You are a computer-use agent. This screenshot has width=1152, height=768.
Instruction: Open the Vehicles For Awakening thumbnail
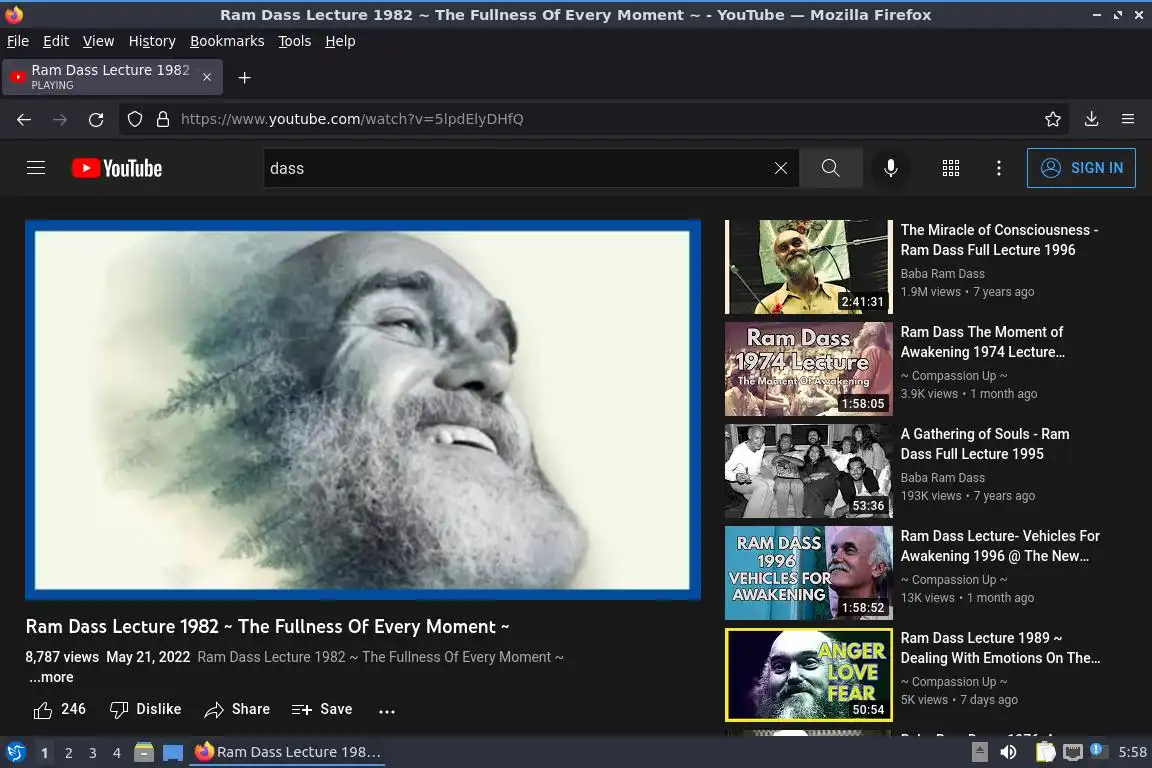coord(808,573)
